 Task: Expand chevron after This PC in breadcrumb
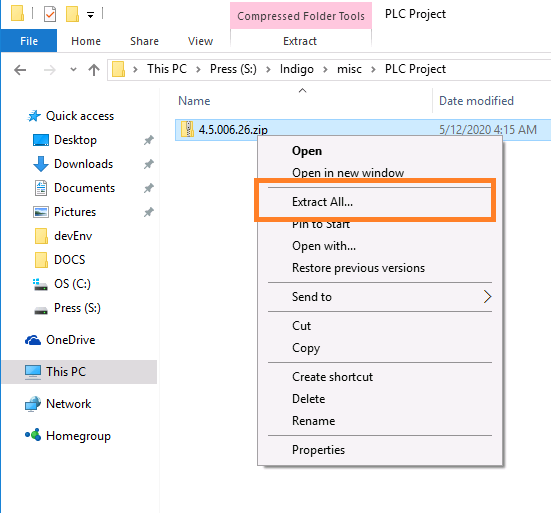point(199,70)
